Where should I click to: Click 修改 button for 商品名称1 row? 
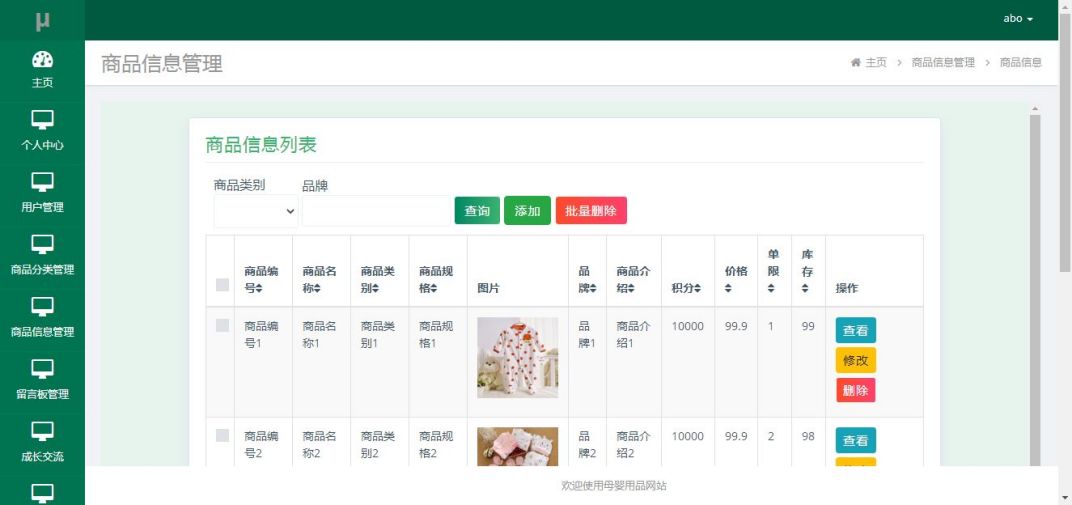point(855,360)
